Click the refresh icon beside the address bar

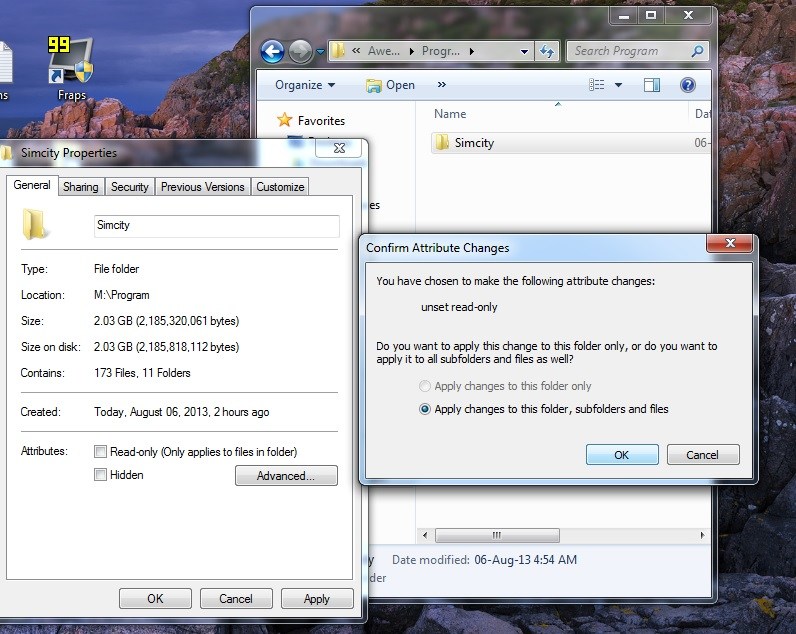(547, 51)
